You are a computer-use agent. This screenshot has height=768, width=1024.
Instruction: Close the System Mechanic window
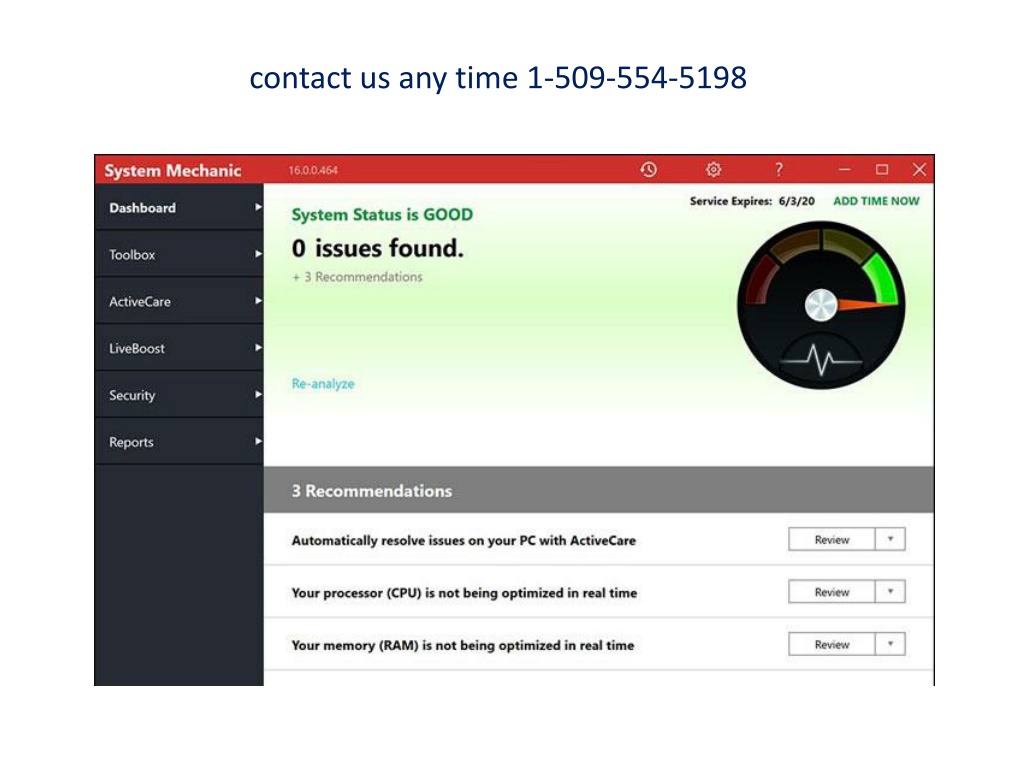pos(919,170)
